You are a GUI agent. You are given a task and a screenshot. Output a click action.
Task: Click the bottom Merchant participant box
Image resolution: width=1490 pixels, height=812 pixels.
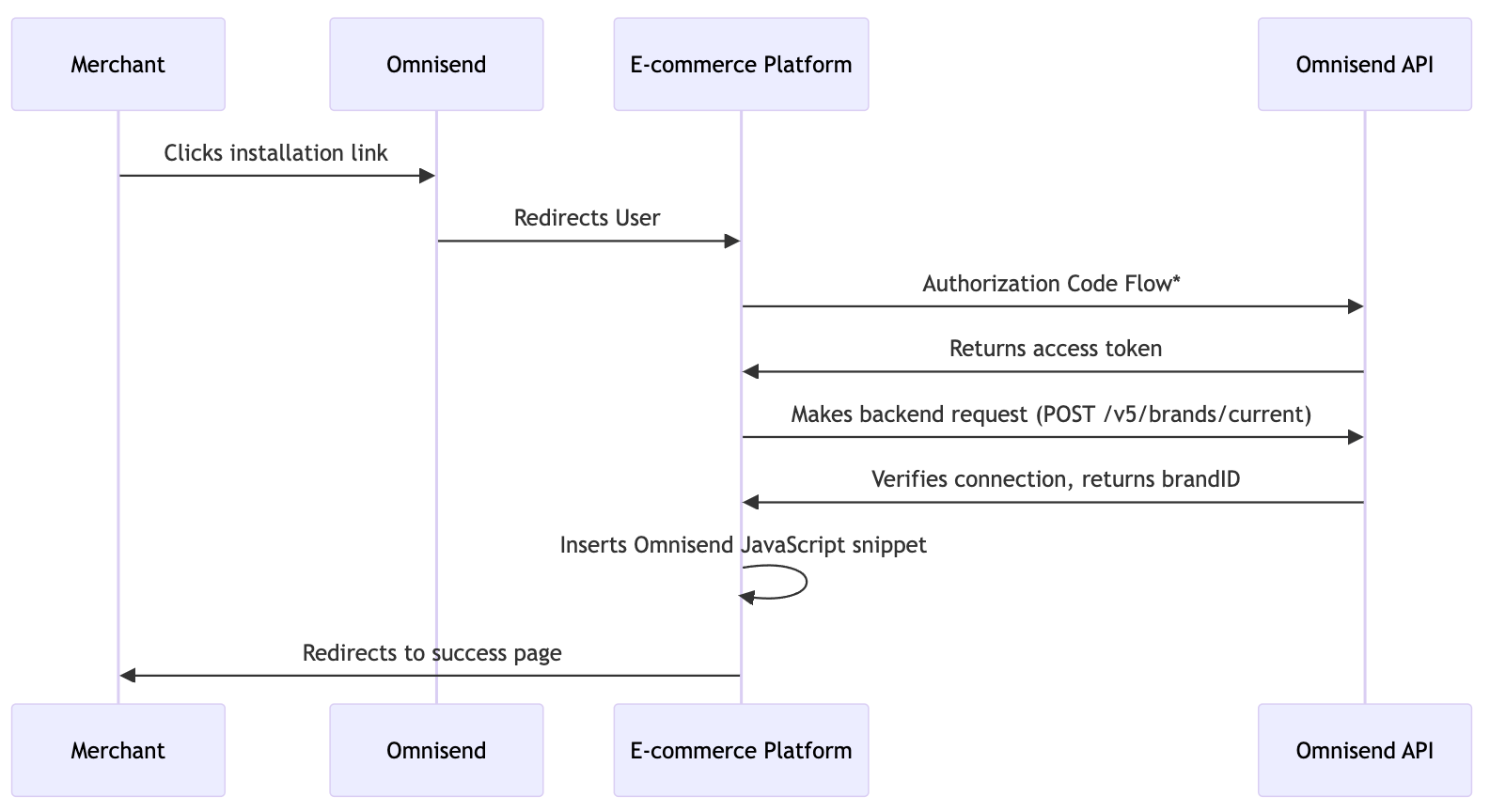(118, 750)
